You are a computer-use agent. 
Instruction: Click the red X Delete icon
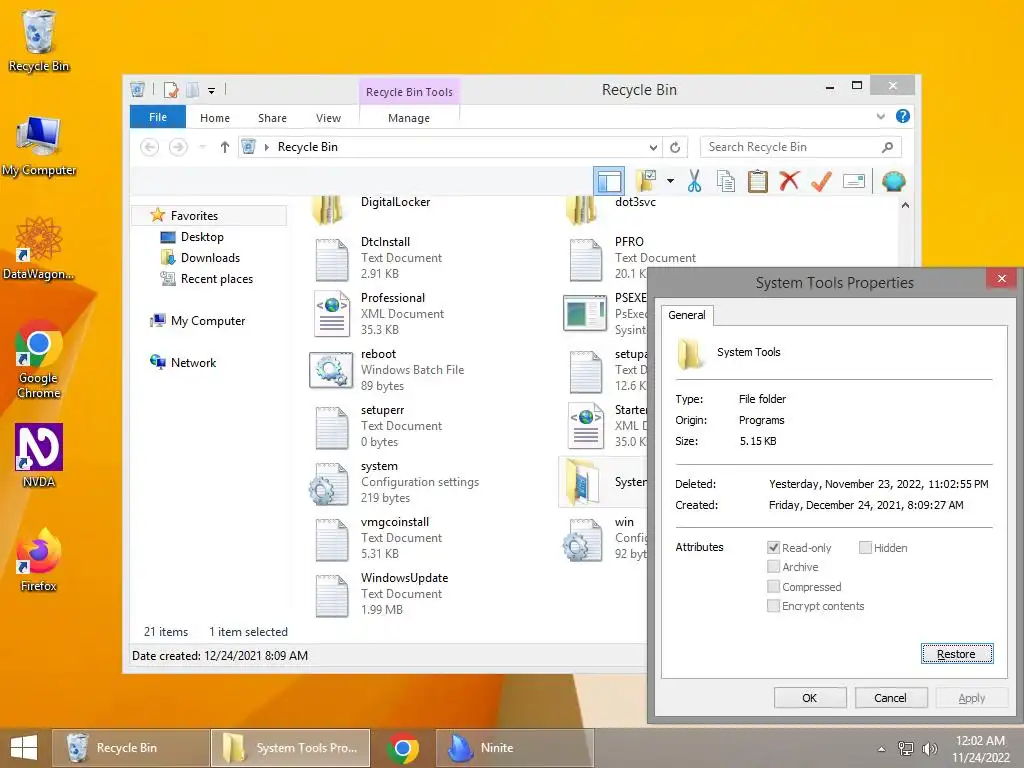789,181
